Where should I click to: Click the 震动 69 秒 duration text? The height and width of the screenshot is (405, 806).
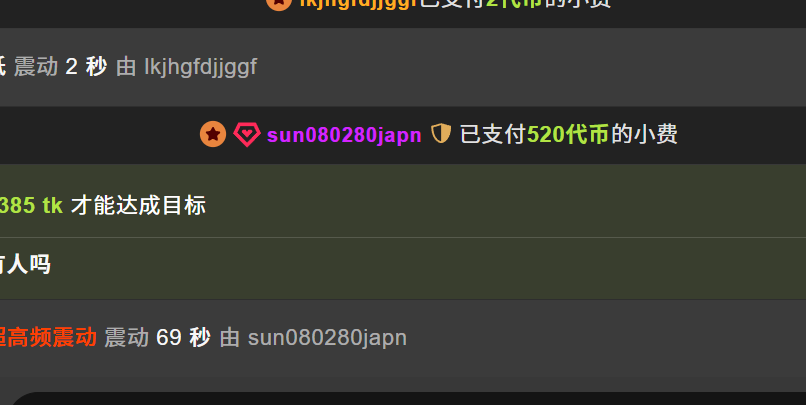157,338
